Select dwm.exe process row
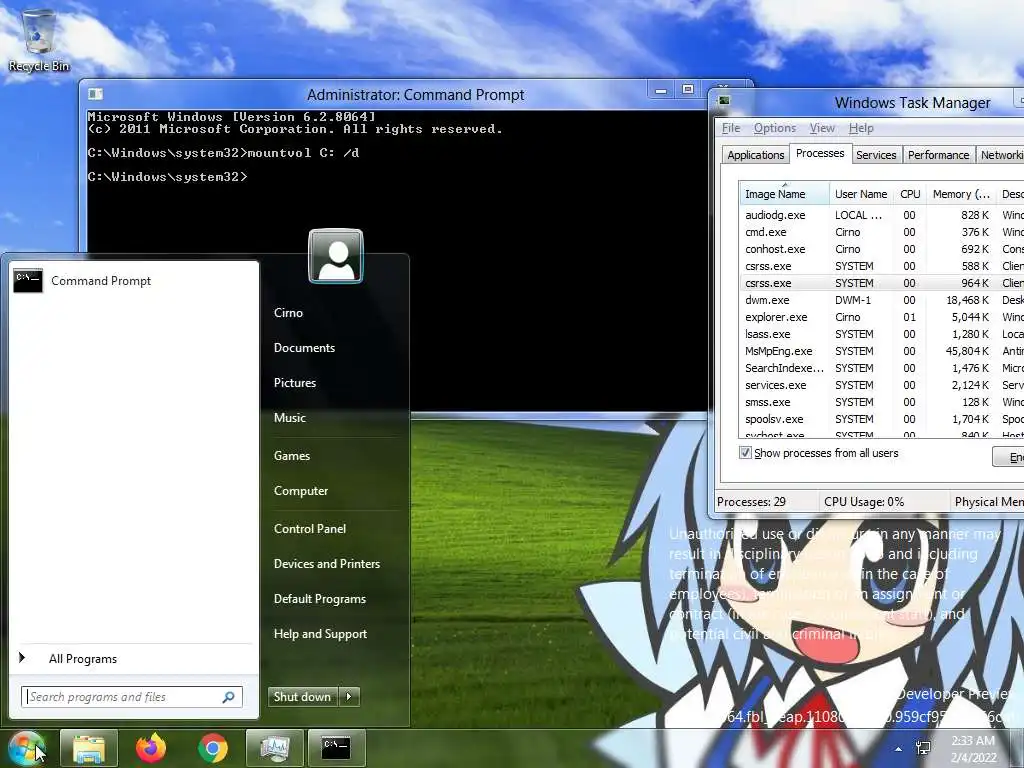The height and width of the screenshot is (768, 1024). click(882, 300)
